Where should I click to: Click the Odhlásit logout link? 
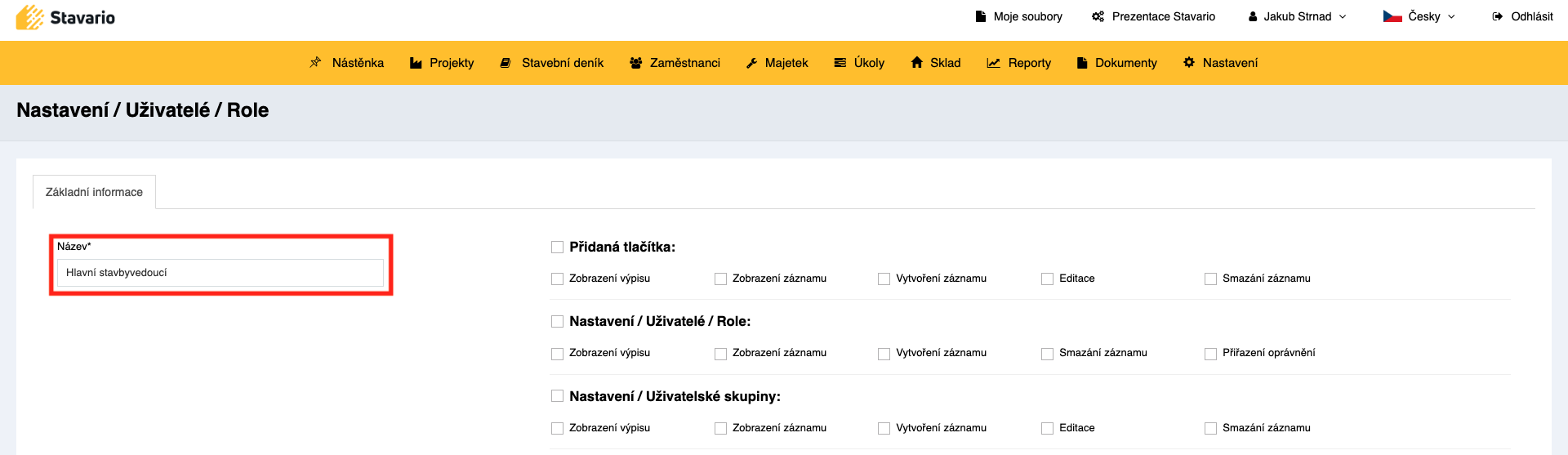[x=1523, y=16]
